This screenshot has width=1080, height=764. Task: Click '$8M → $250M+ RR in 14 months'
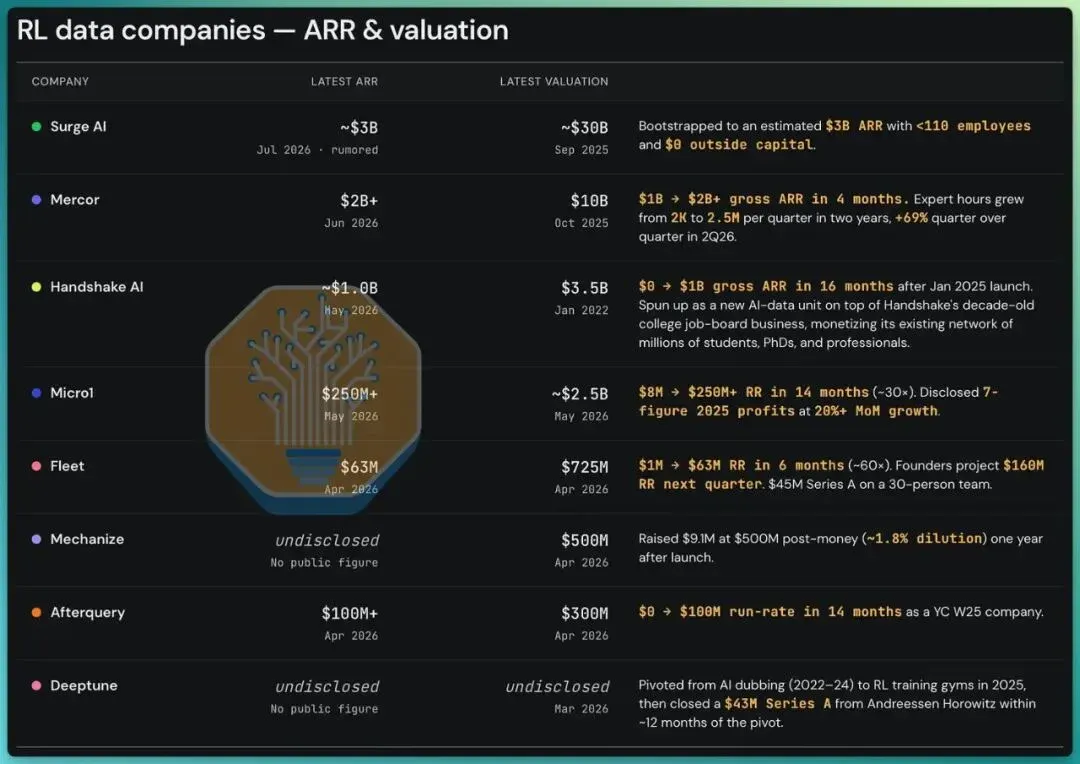tap(754, 392)
